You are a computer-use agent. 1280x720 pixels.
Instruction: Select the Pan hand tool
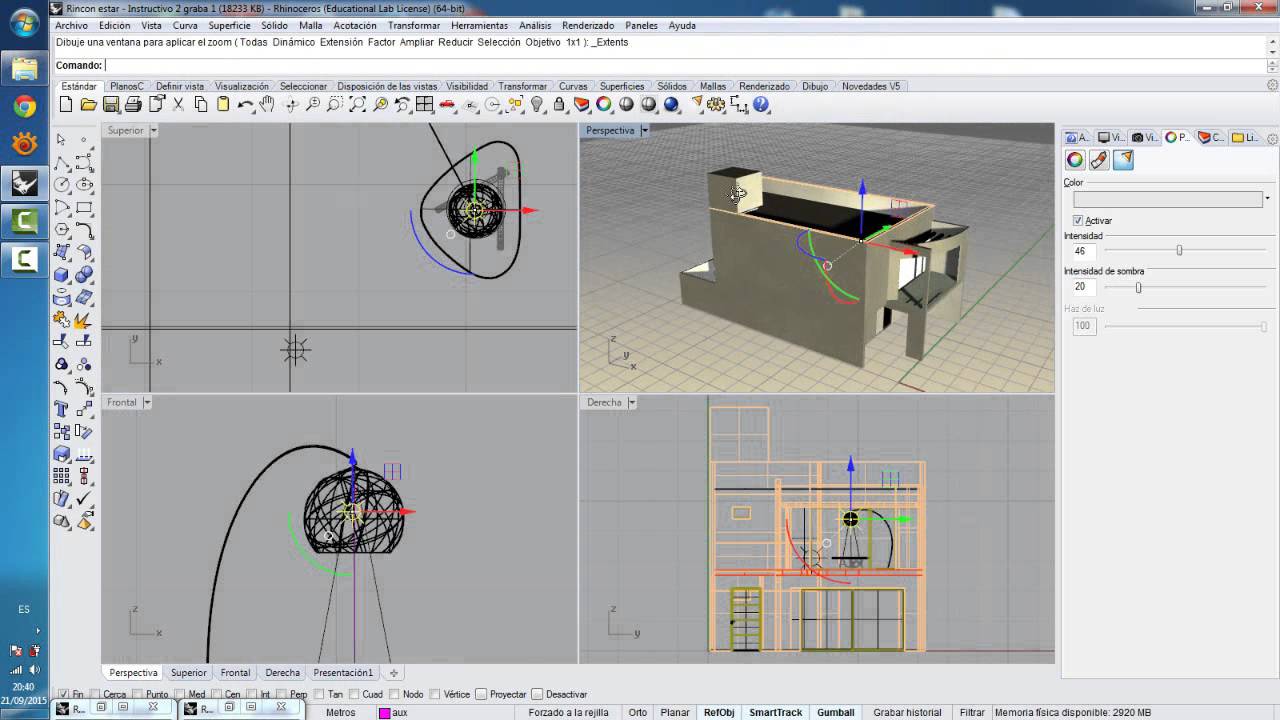pyautogui.click(x=267, y=105)
